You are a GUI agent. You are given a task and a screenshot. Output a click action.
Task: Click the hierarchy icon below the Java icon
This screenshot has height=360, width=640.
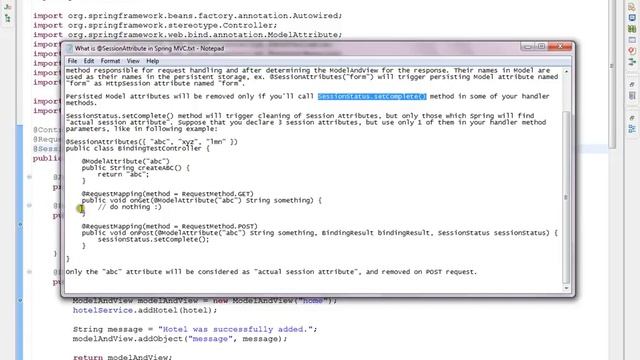[8, 18]
